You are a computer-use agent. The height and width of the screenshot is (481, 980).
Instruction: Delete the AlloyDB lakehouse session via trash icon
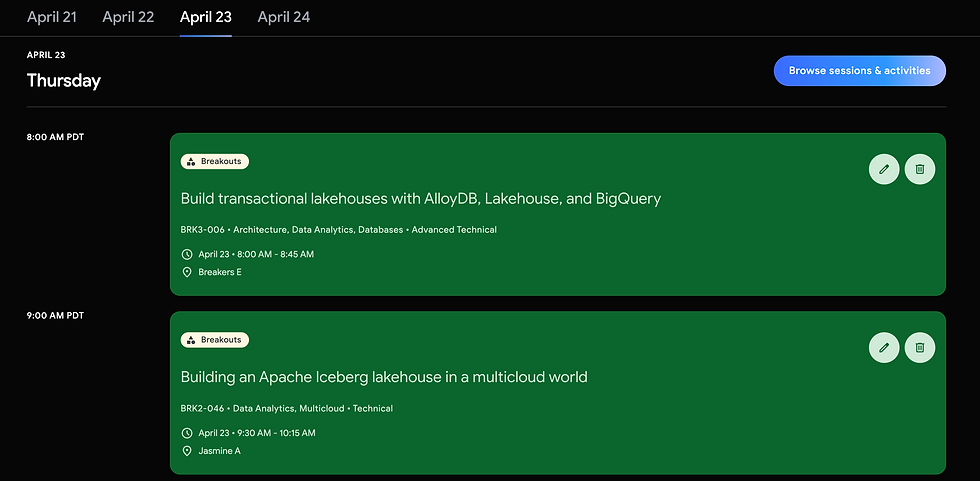[920, 169]
